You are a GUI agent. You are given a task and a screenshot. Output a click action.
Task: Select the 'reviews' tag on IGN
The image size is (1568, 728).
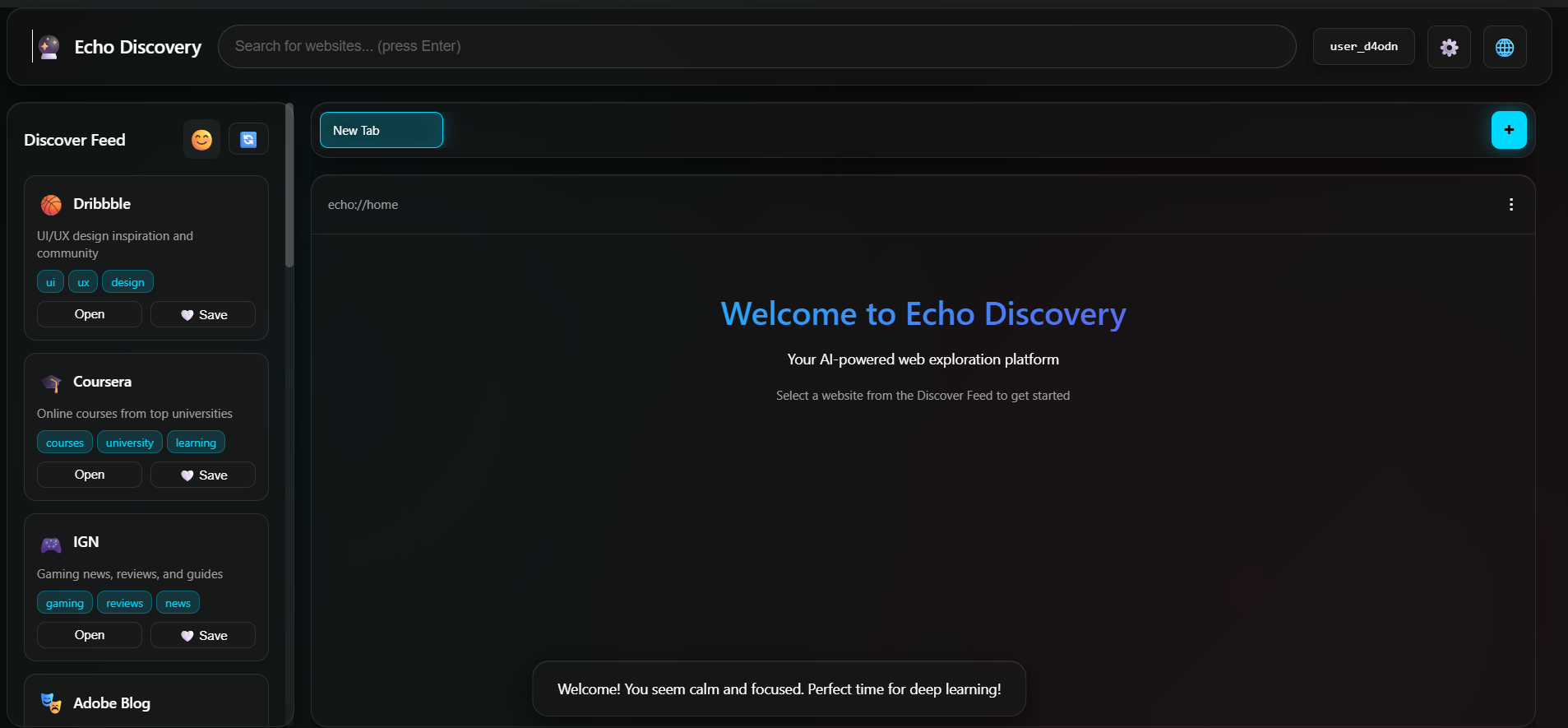[124, 603]
